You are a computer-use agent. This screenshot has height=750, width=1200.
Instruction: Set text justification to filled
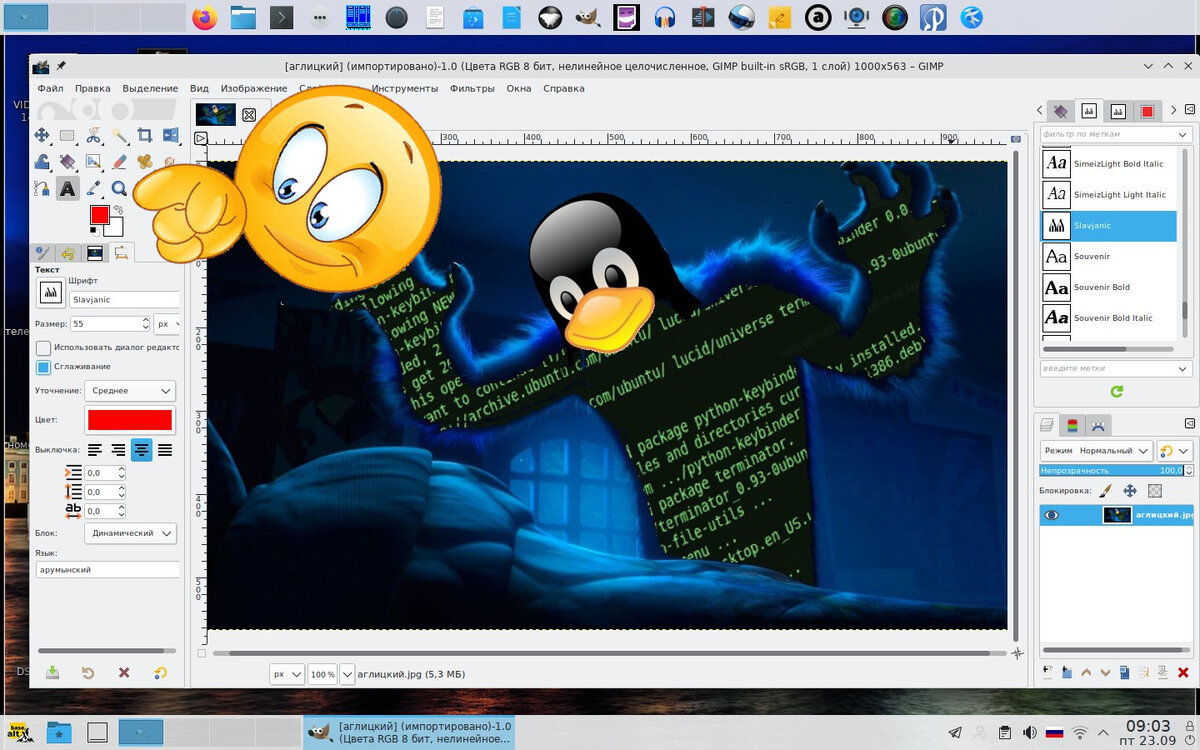coord(165,450)
